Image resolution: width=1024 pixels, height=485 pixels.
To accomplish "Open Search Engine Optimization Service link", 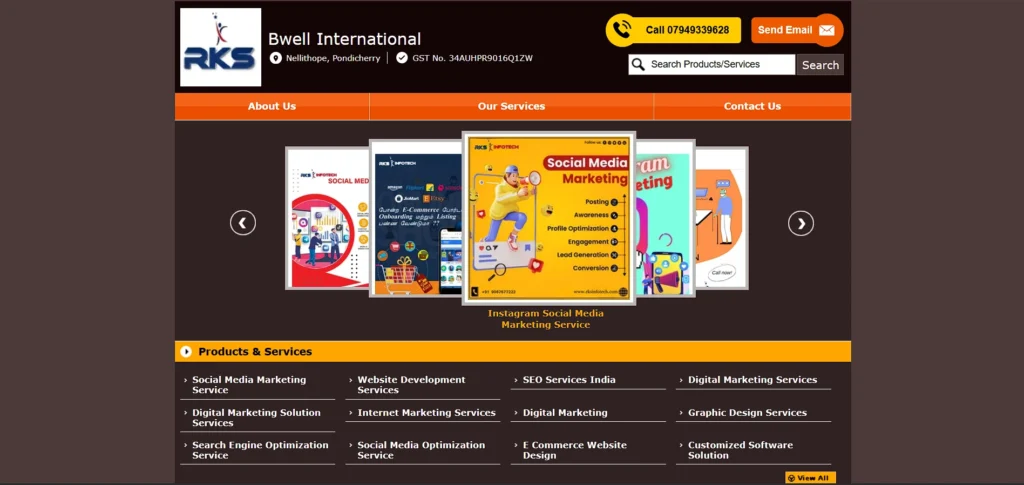I will tap(260, 450).
